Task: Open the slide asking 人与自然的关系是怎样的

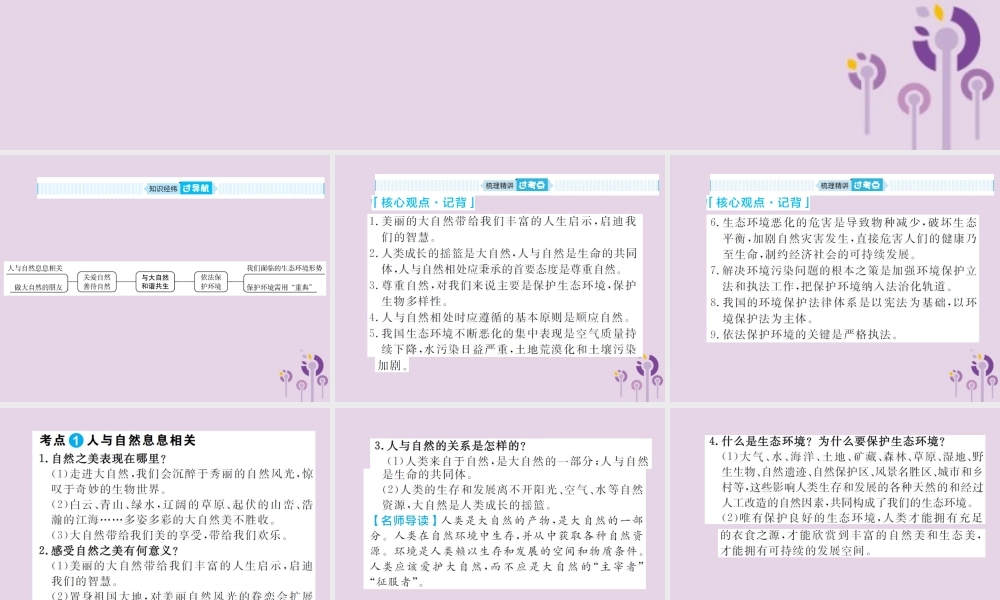Action: [500, 504]
